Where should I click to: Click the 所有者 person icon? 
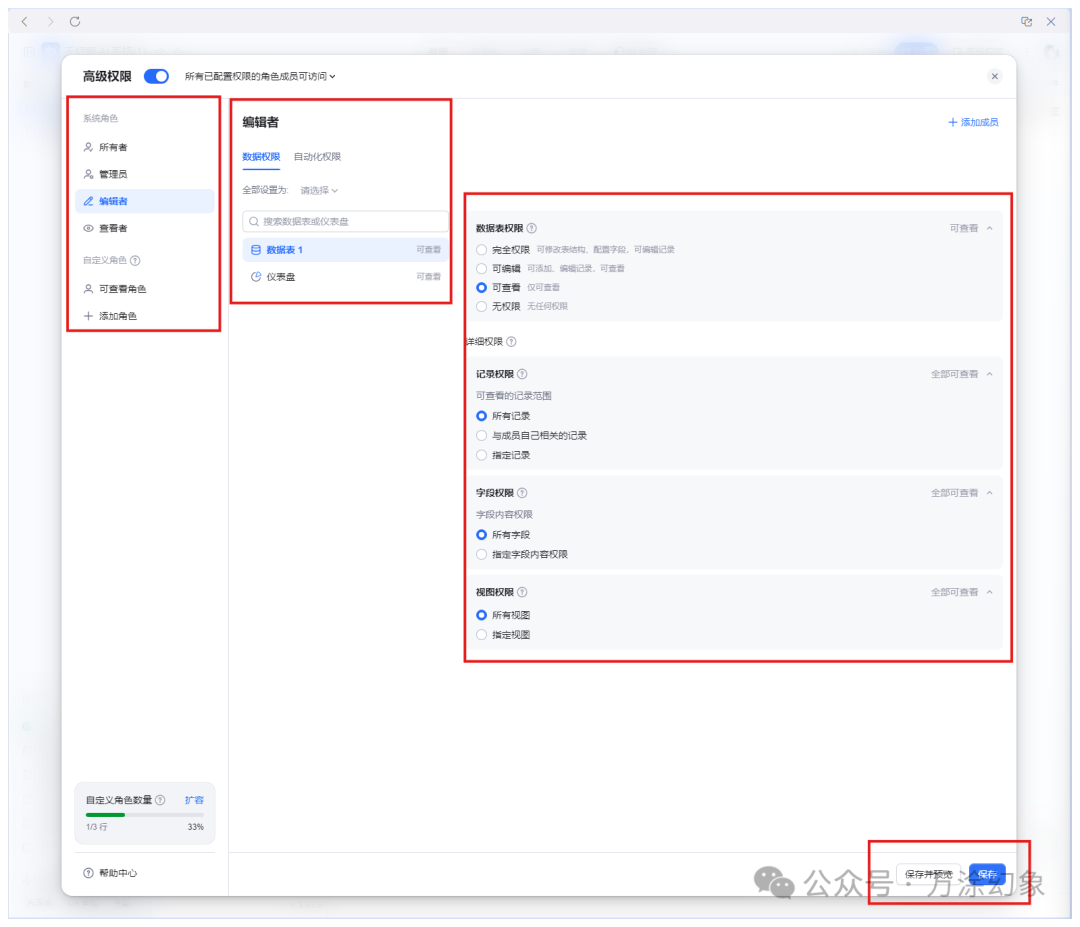point(88,147)
